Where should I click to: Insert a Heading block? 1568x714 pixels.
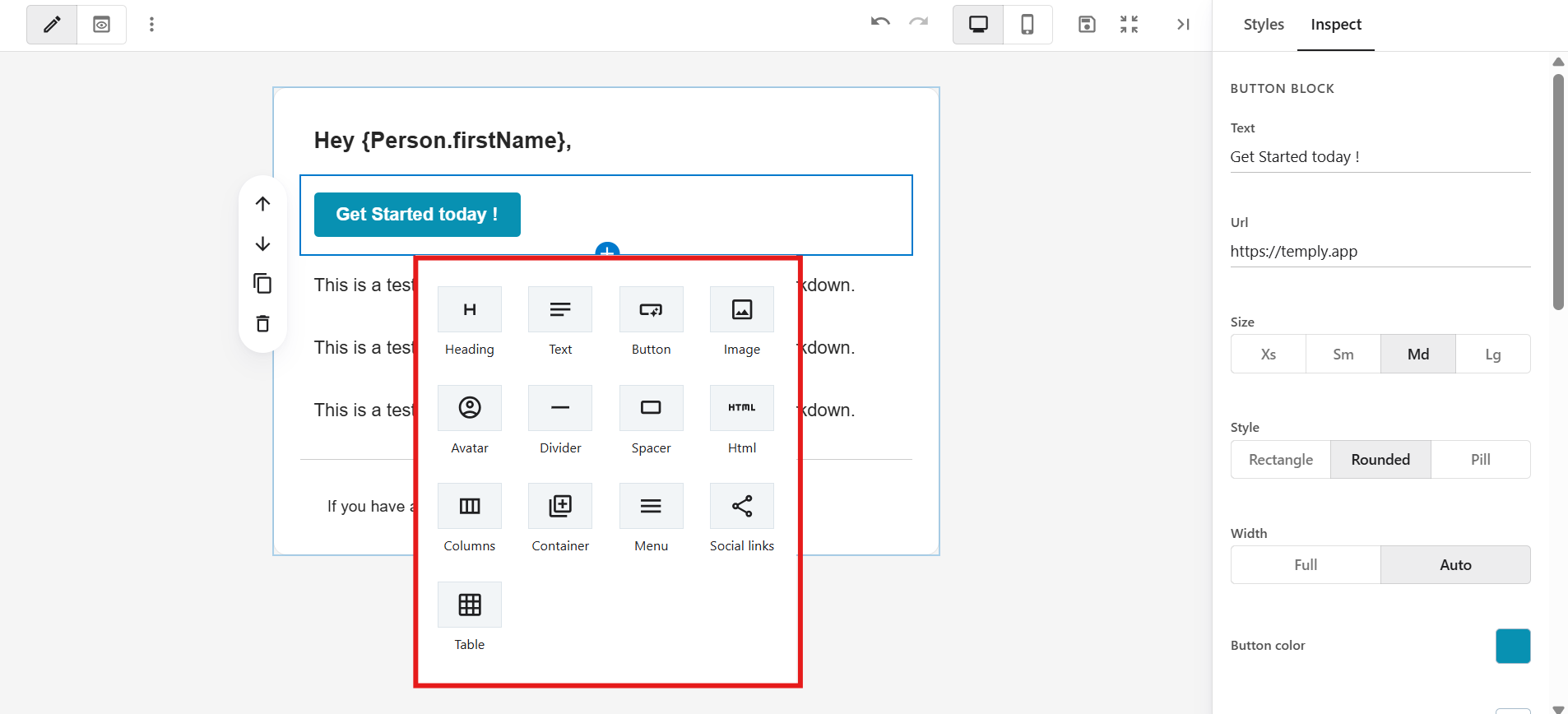click(x=470, y=322)
